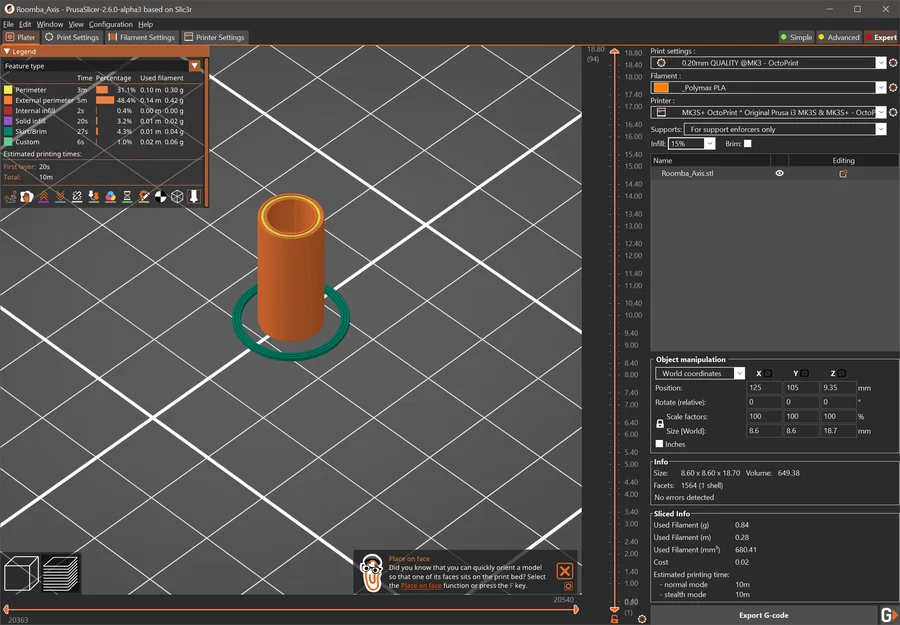Click the Y Rotate input field
The image size is (900, 625).
click(801, 402)
